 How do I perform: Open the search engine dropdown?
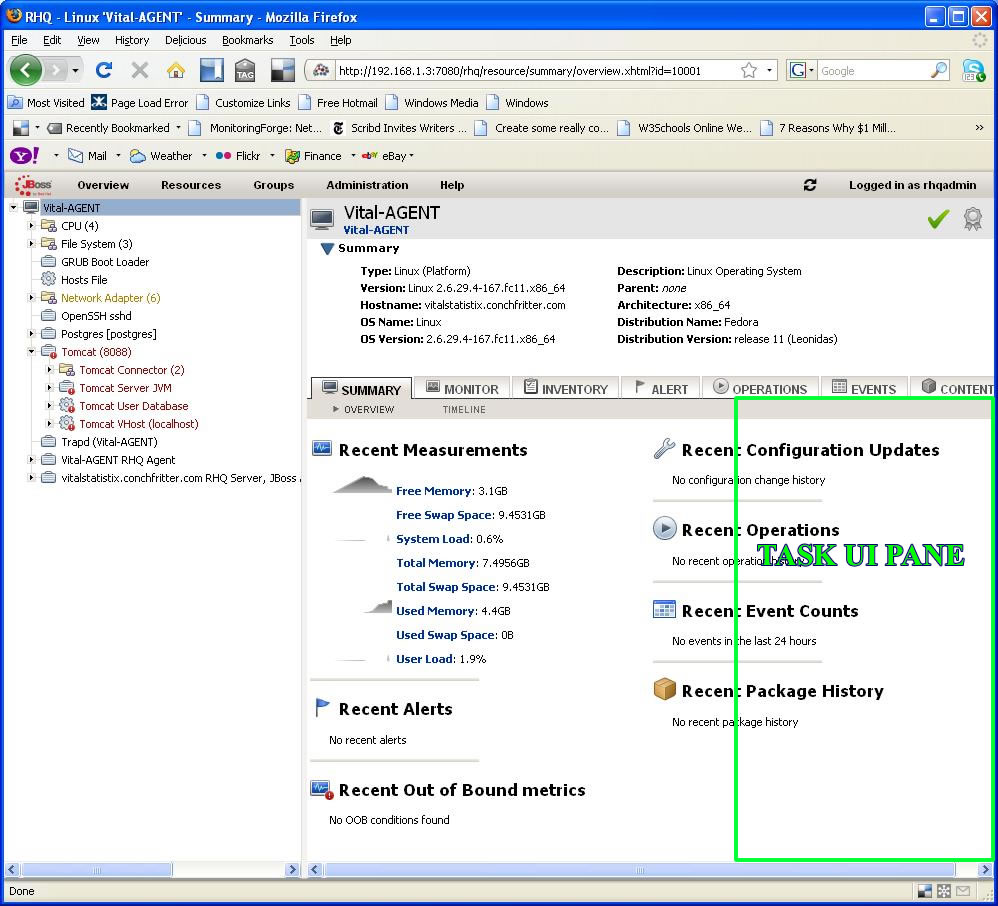[811, 70]
